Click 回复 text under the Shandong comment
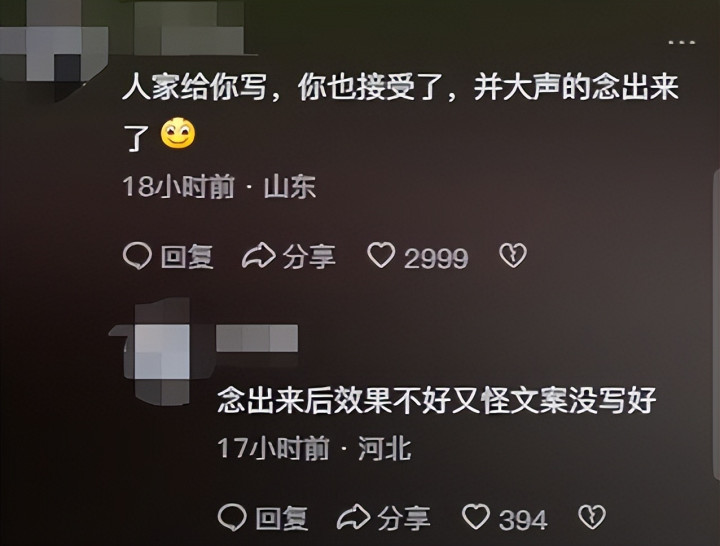720x546 pixels. pyautogui.click(x=187, y=256)
